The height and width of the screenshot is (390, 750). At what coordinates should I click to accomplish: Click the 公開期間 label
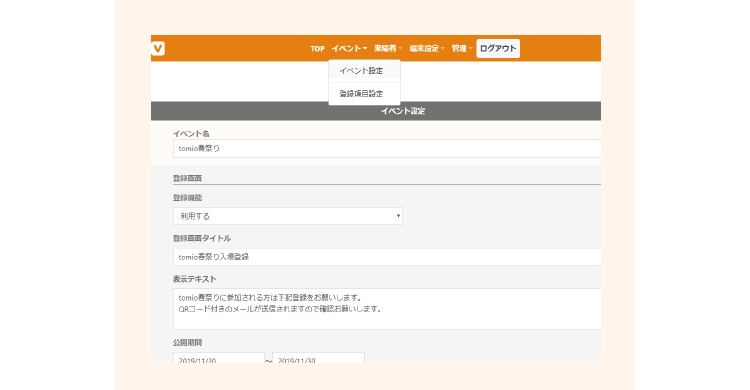[188, 343]
